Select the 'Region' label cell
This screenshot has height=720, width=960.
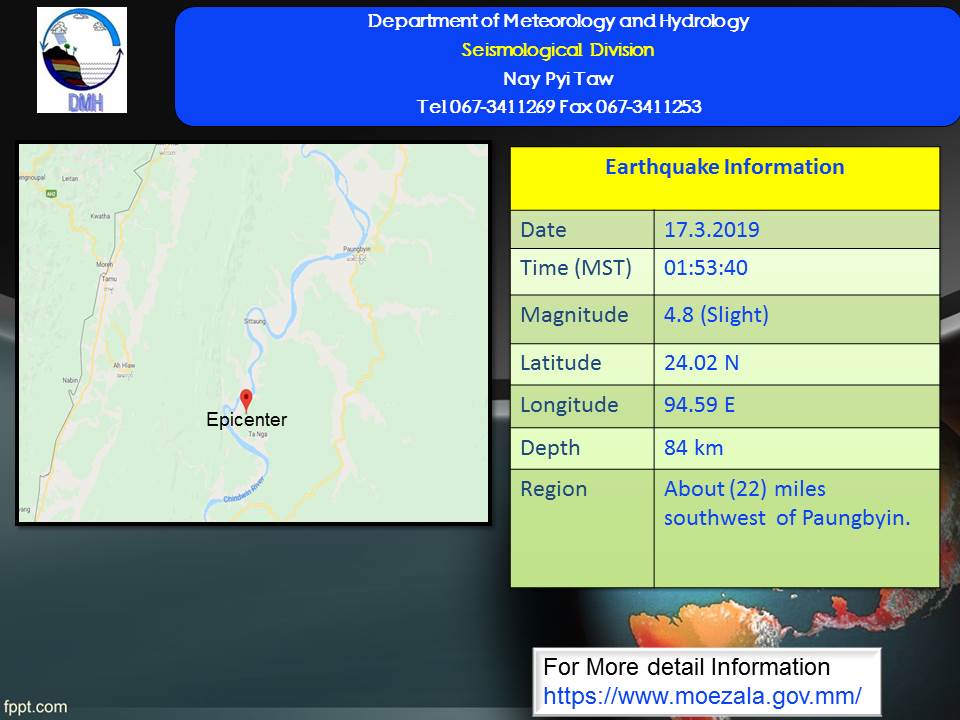[582, 528]
